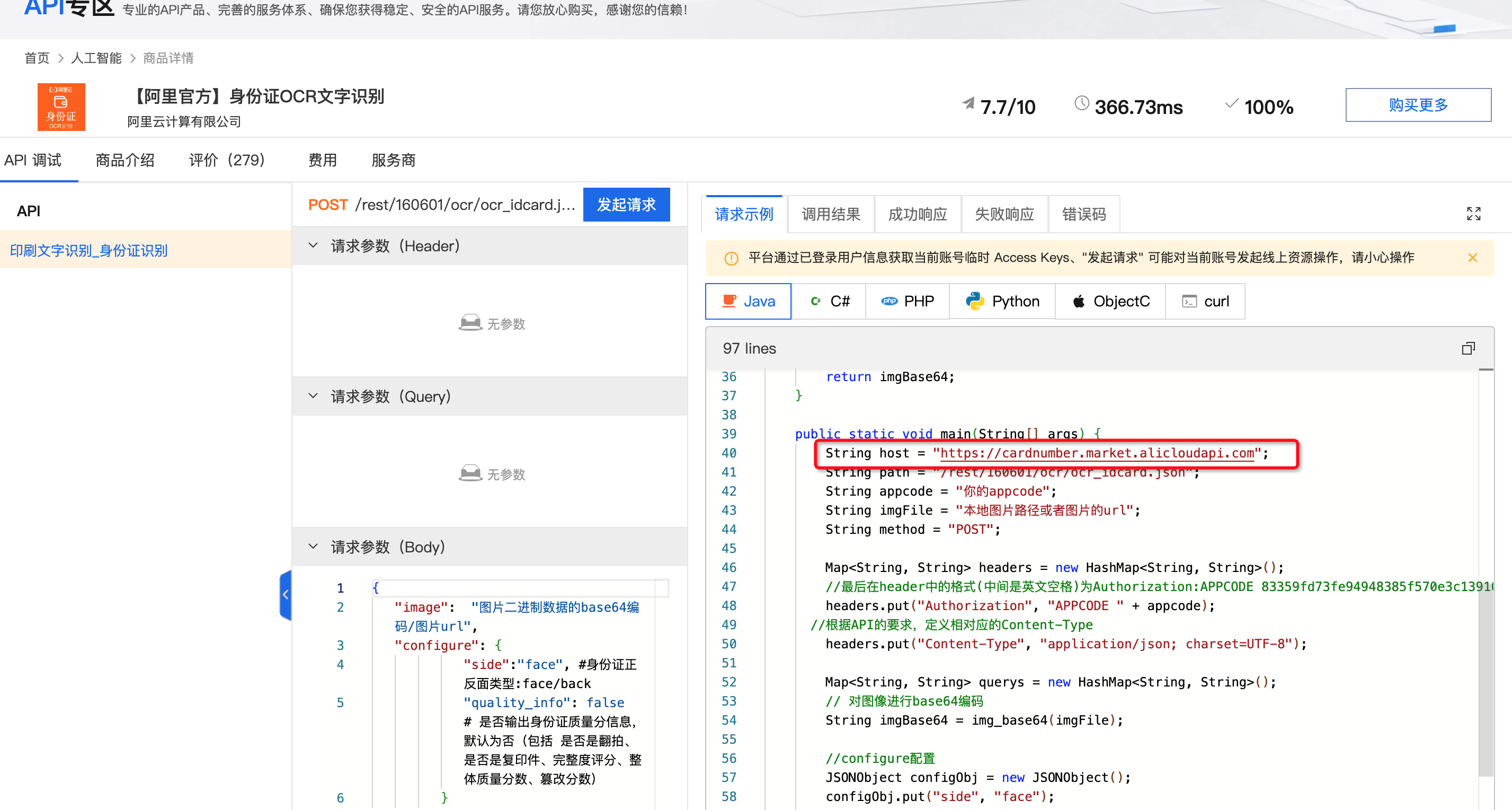The image size is (1512, 810).
Task: Open the API 调试 tab
Action: click(x=33, y=160)
